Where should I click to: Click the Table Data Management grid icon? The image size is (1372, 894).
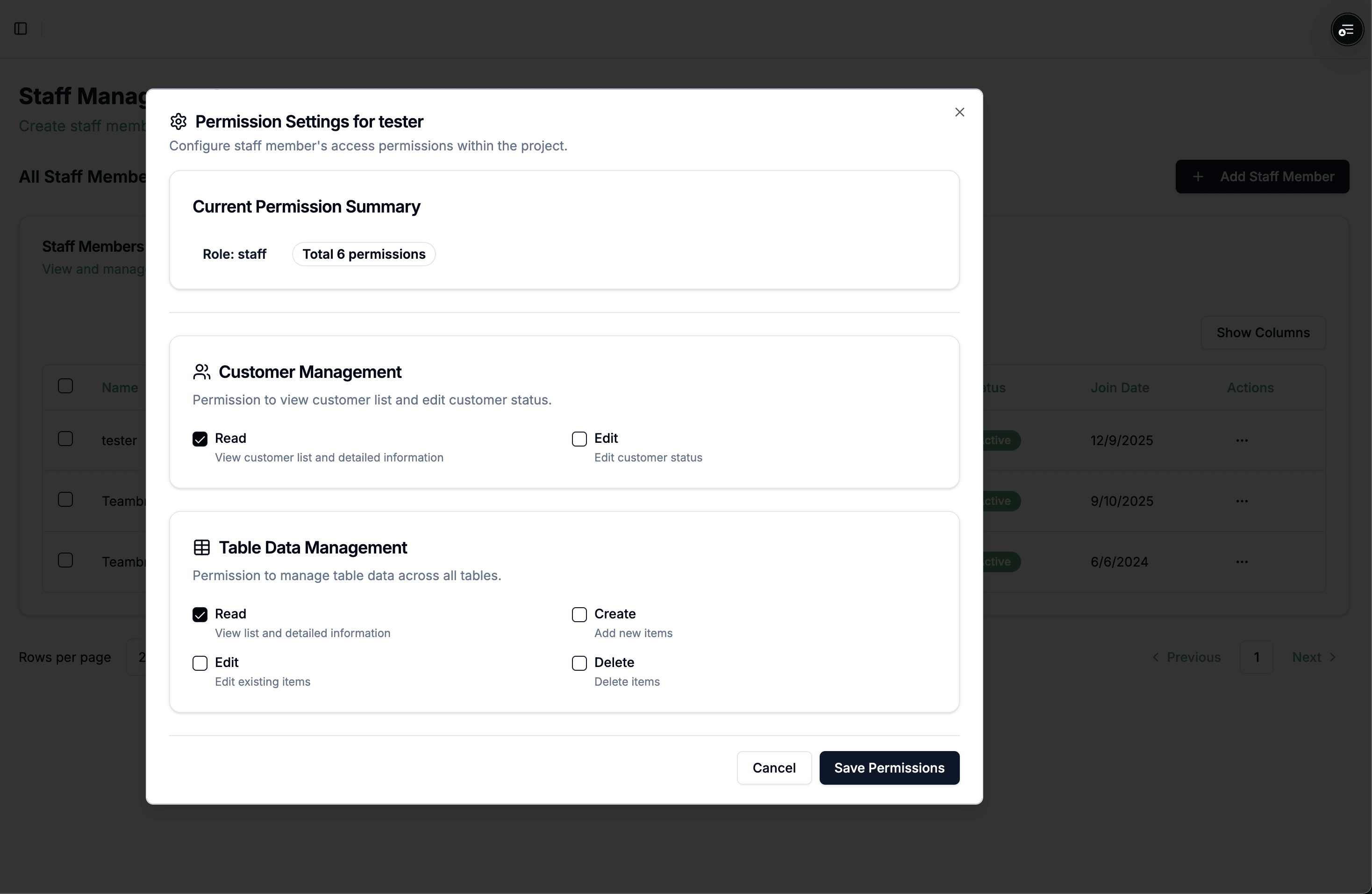point(202,547)
